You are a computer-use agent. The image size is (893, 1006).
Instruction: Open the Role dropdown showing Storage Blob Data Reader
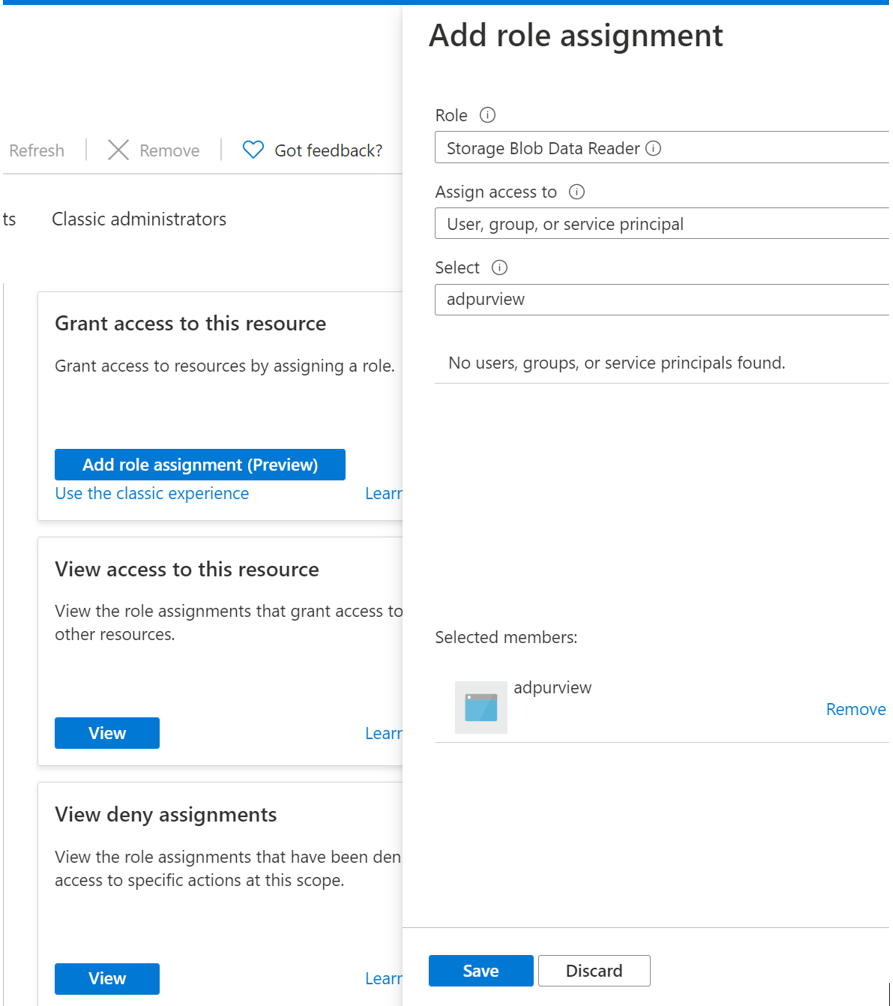click(662, 148)
